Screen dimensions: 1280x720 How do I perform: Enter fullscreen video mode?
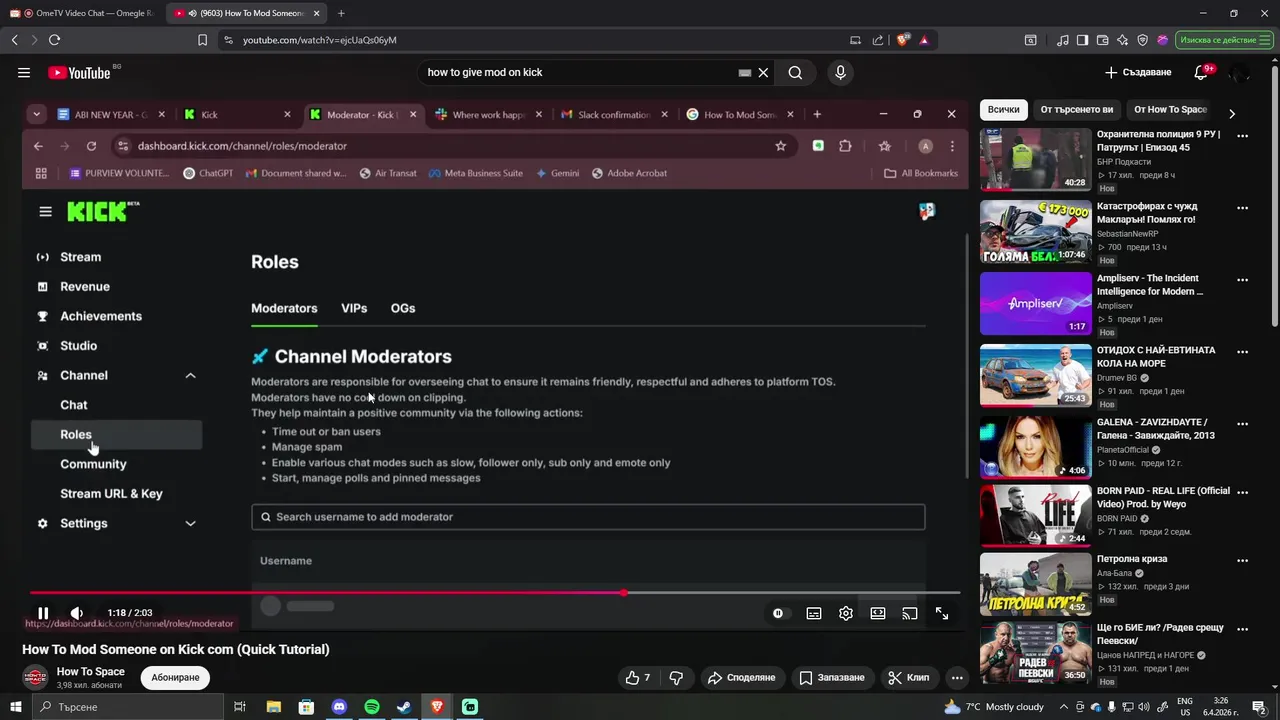coord(942,613)
